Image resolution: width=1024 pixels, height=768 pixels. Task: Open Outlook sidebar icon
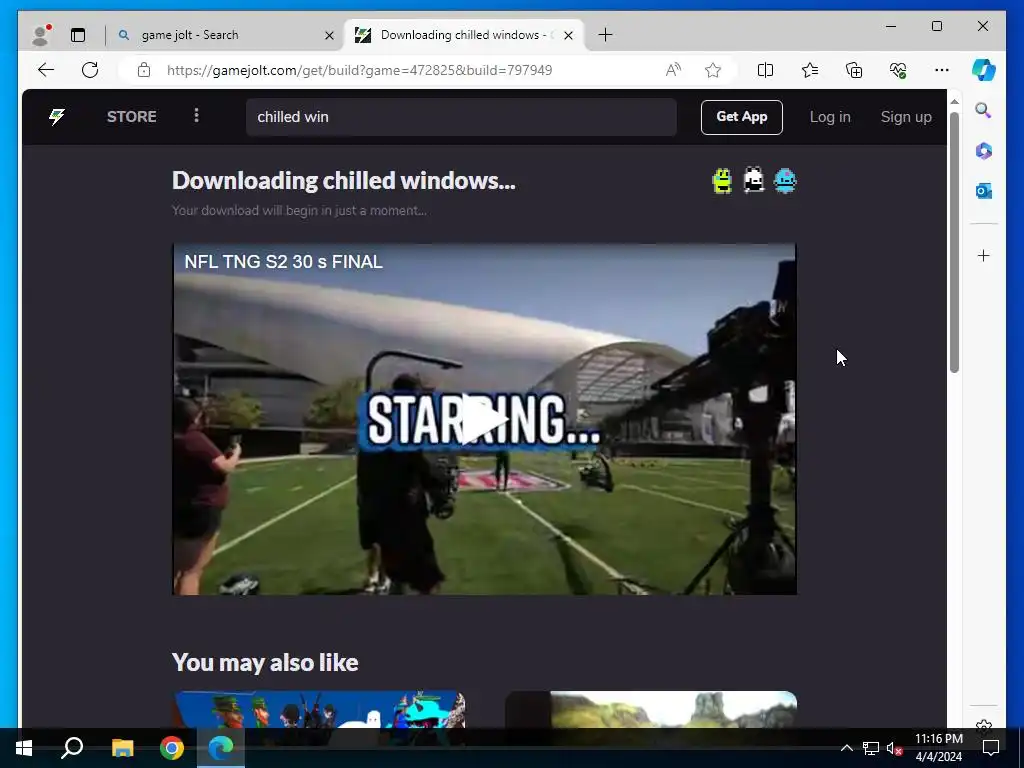984,191
